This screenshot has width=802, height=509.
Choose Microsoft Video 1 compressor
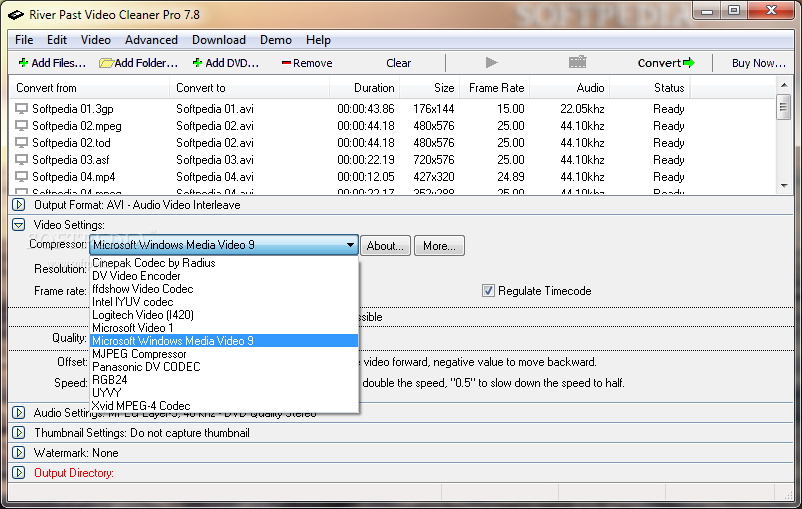[x=224, y=328]
